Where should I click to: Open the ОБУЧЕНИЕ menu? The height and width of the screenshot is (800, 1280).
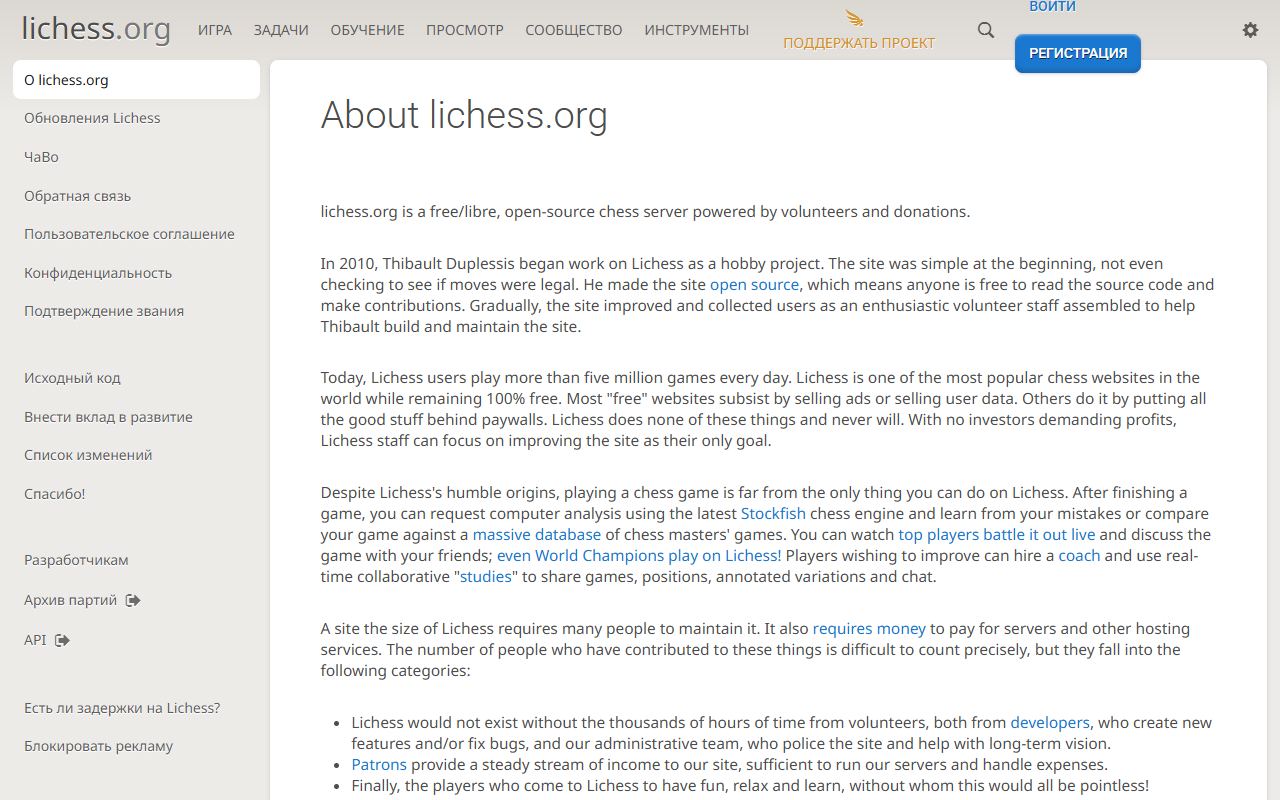(x=368, y=30)
